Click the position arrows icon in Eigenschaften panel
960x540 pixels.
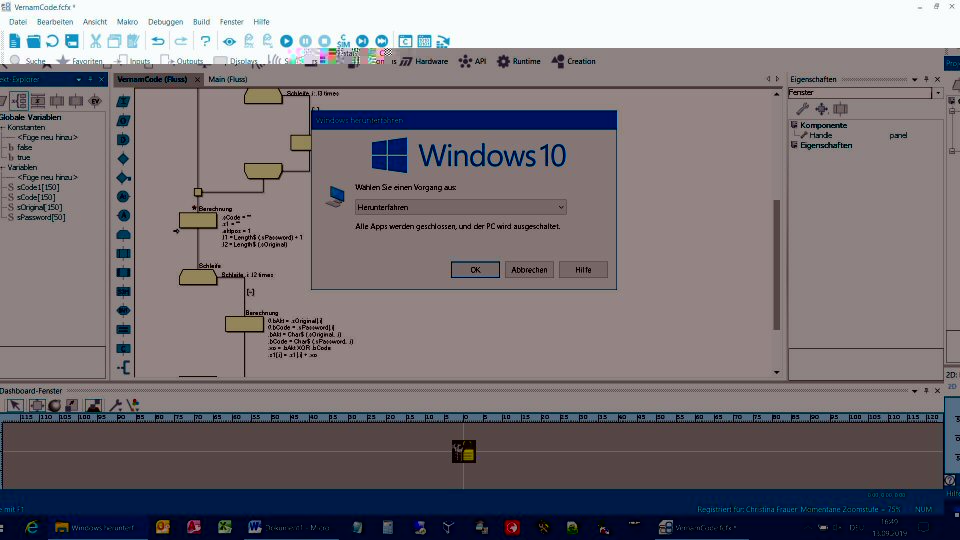821,109
